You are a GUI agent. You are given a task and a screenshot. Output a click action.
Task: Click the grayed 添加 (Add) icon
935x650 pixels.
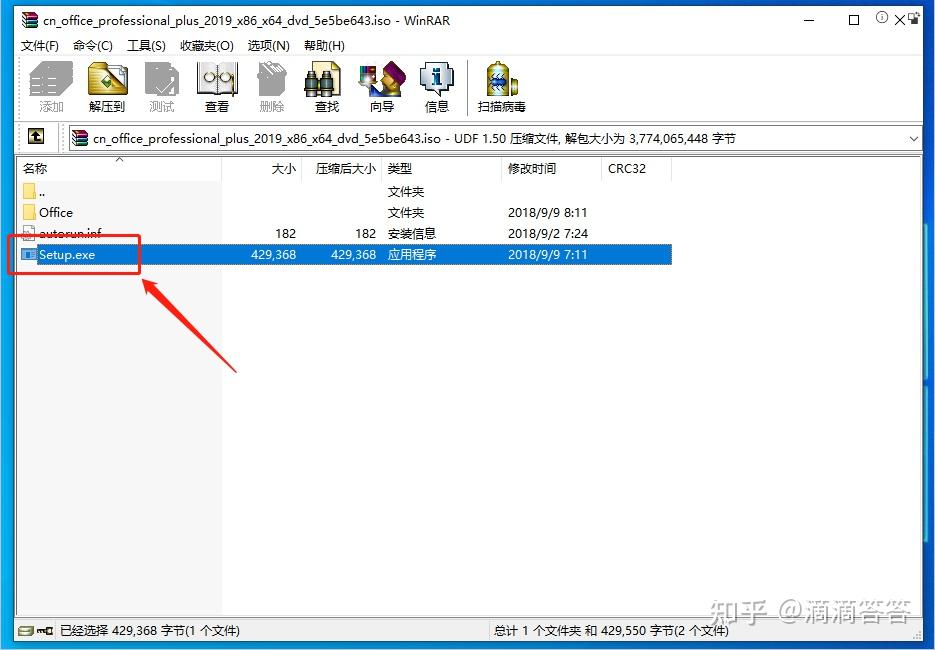[50, 85]
